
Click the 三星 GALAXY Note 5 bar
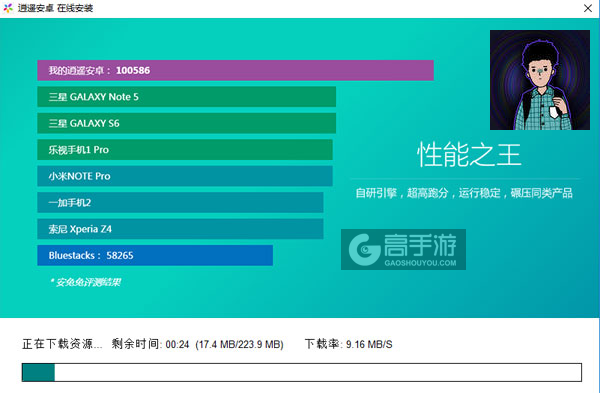pos(187,97)
